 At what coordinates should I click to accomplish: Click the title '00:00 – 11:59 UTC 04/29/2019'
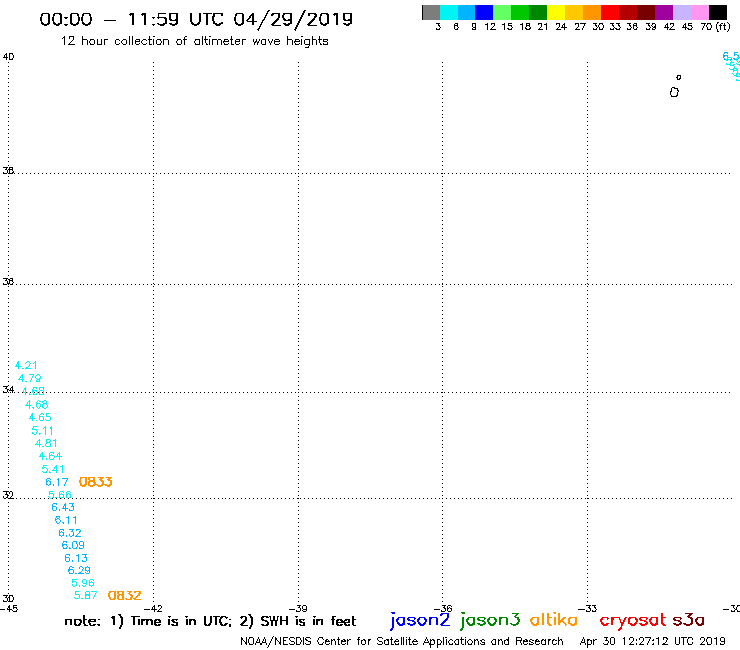click(x=196, y=19)
